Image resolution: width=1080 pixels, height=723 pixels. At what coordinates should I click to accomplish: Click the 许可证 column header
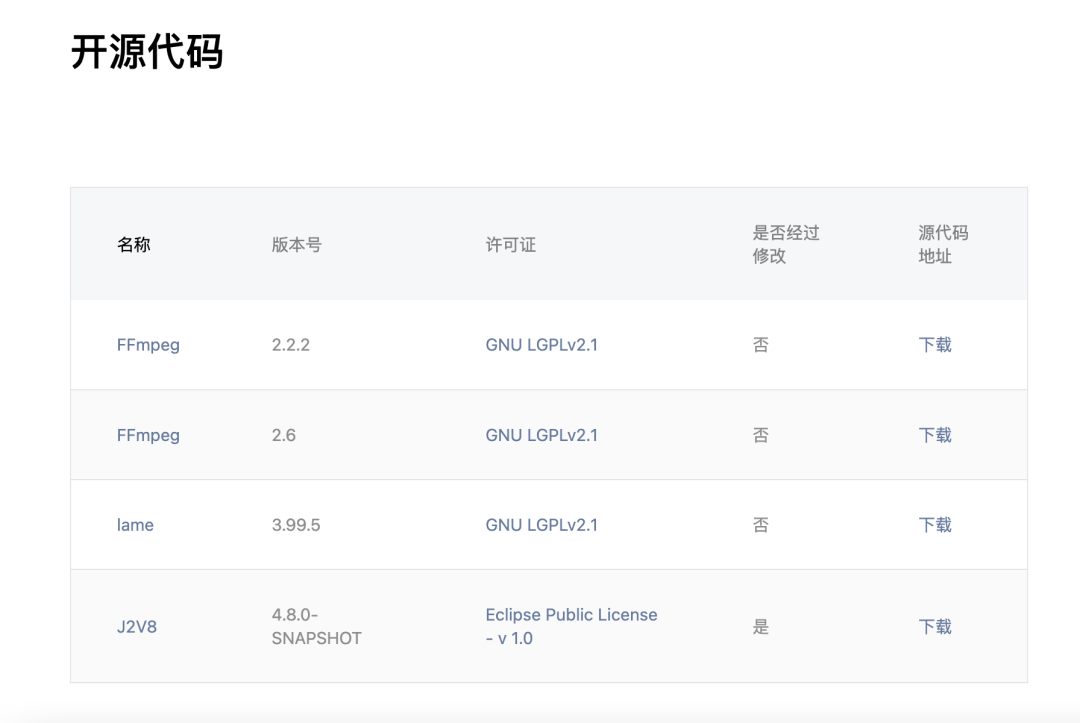coord(510,244)
